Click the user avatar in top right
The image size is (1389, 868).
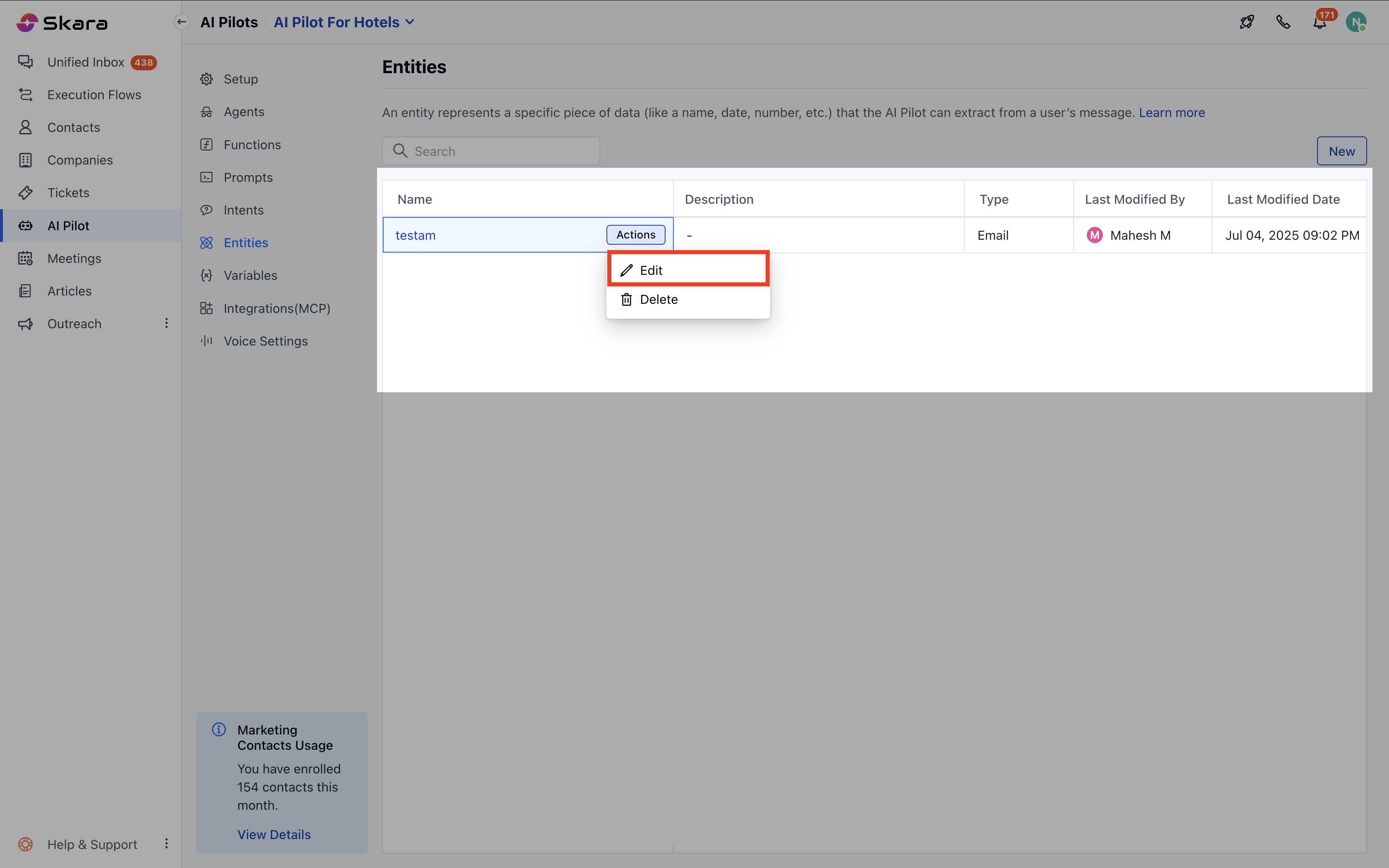[1356, 22]
